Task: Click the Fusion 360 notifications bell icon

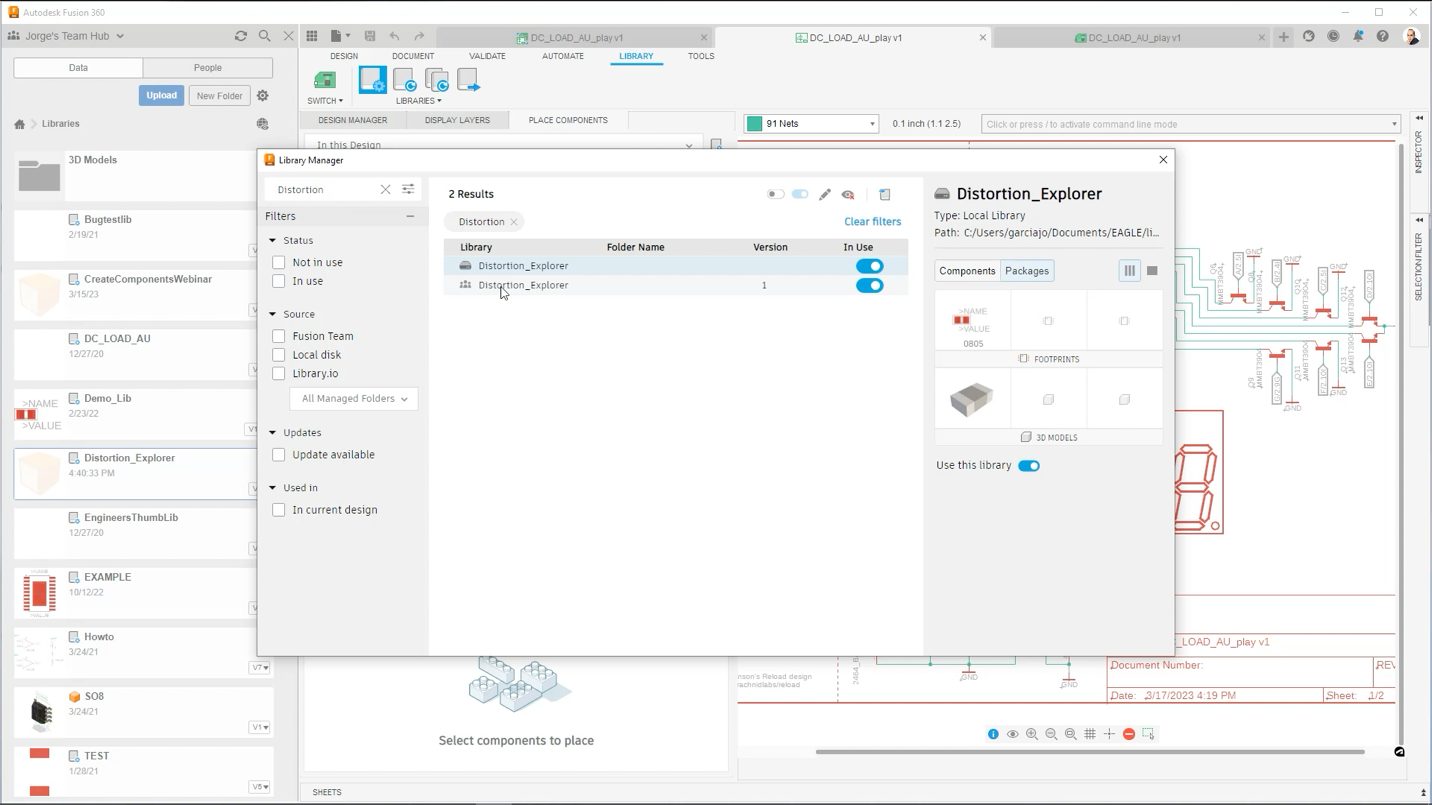Action: (x=1357, y=36)
